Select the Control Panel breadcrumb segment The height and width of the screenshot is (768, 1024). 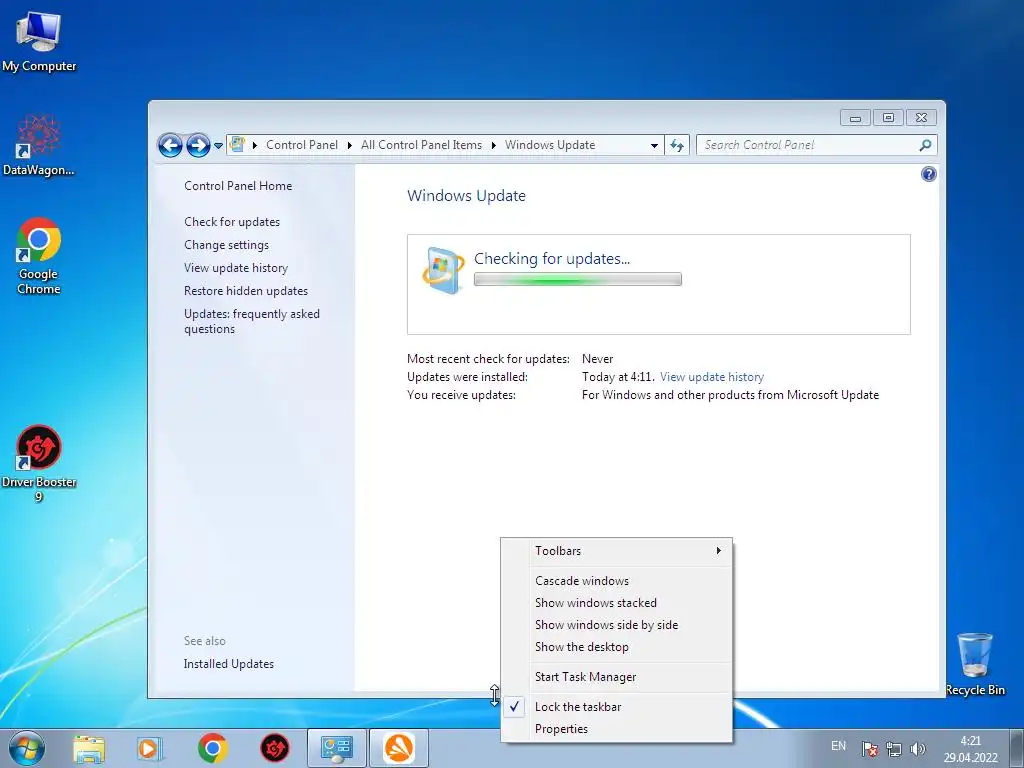pyautogui.click(x=302, y=145)
